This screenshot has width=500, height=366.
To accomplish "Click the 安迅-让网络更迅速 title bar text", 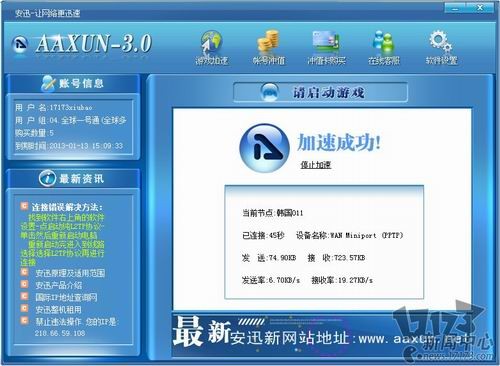I will pyautogui.click(x=47, y=13).
